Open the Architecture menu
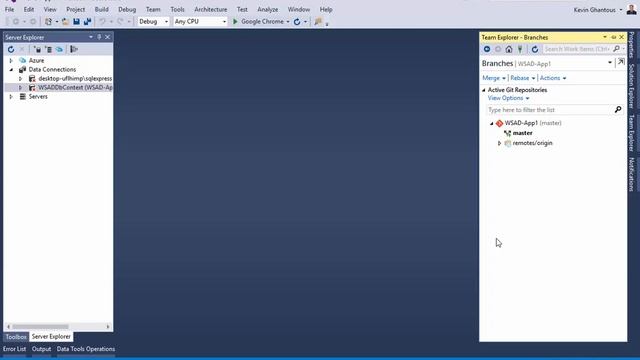 [211, 9]
